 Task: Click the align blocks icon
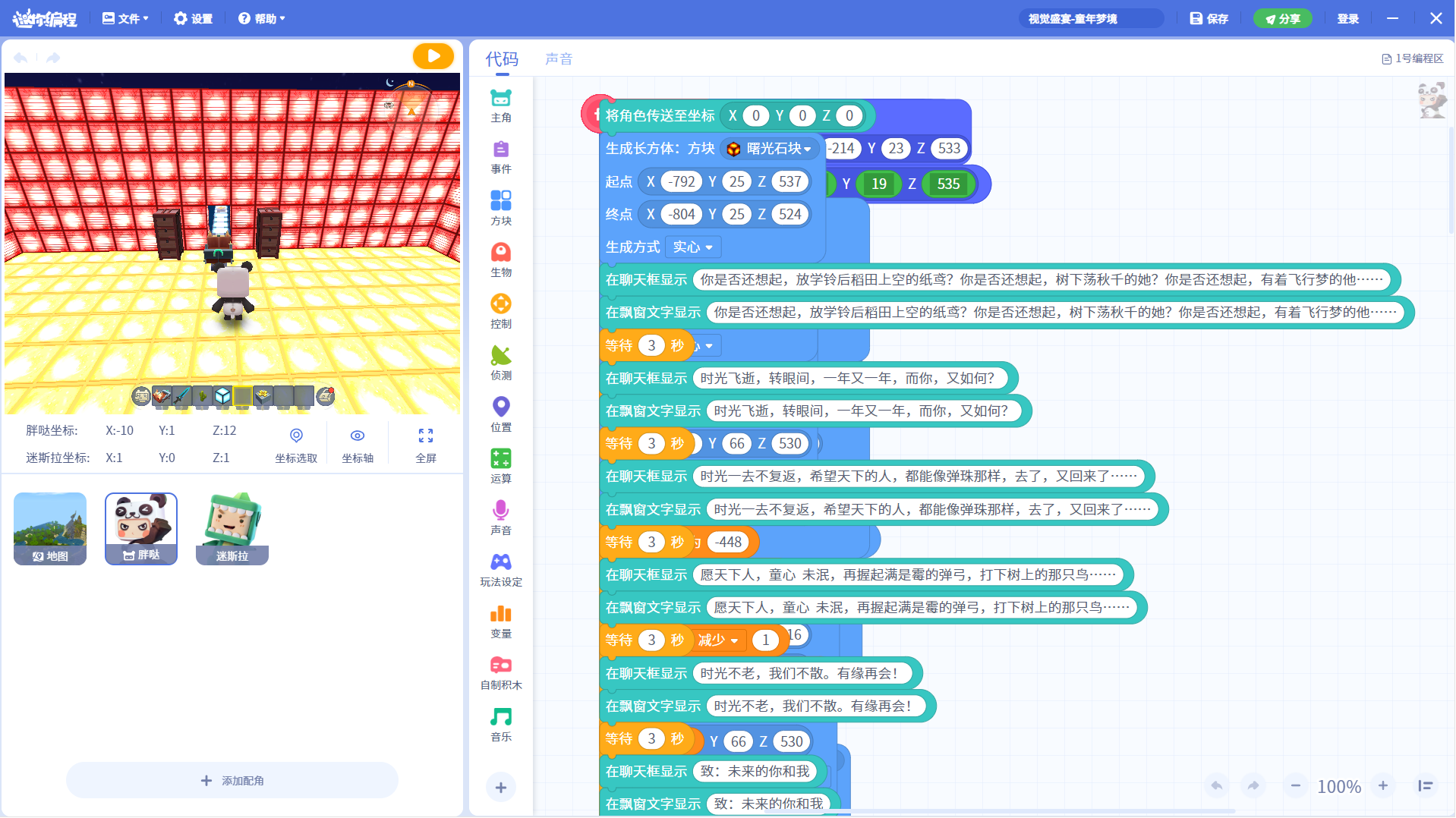click(1426, 786)
